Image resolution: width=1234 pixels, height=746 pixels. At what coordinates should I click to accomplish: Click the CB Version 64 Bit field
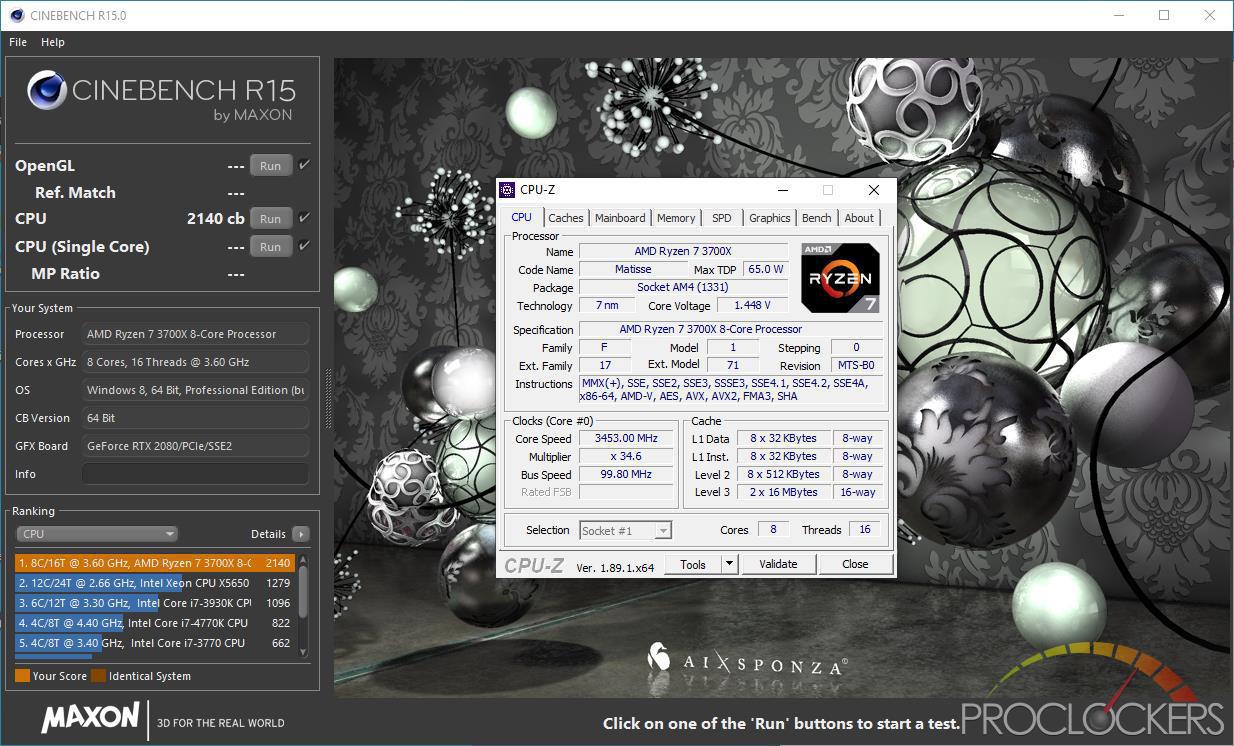pyautogui.click(x=195, y=418)
